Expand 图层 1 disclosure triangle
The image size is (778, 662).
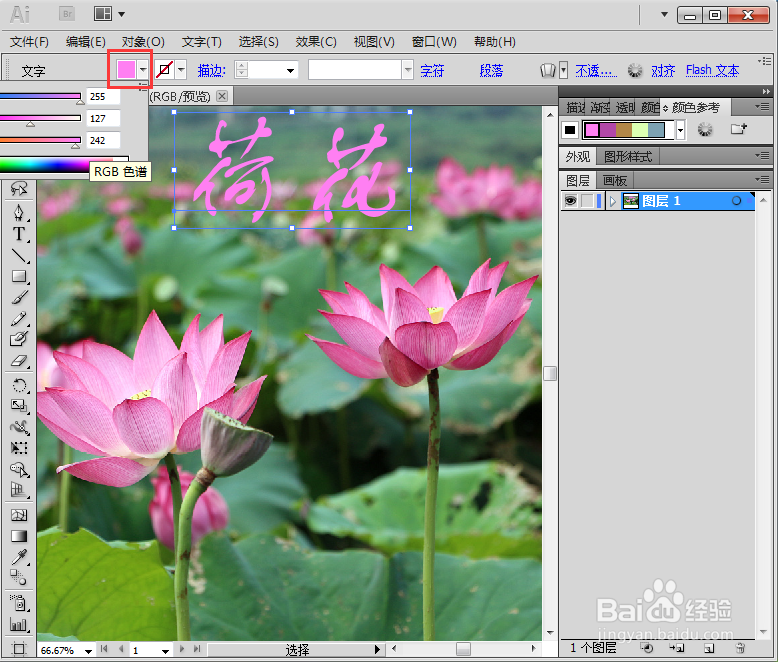(613, 201)
